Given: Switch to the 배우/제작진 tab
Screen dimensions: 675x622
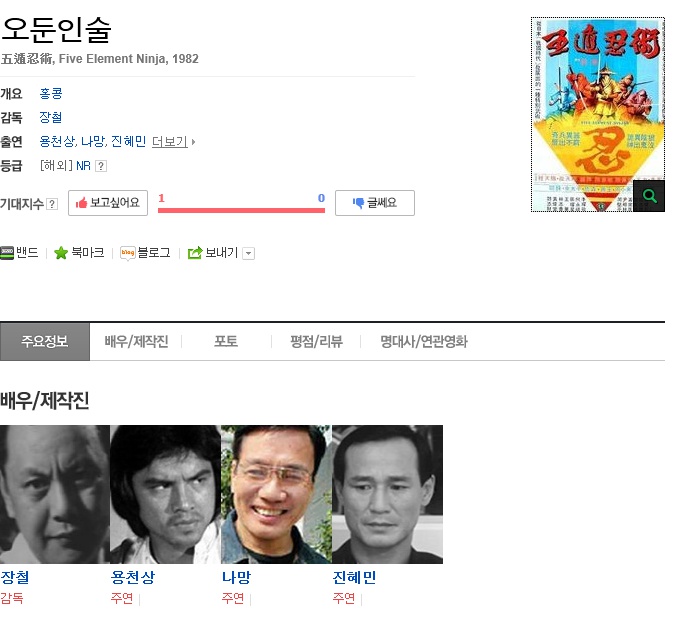Looking at the screenshot, I should tap(136, 342).
